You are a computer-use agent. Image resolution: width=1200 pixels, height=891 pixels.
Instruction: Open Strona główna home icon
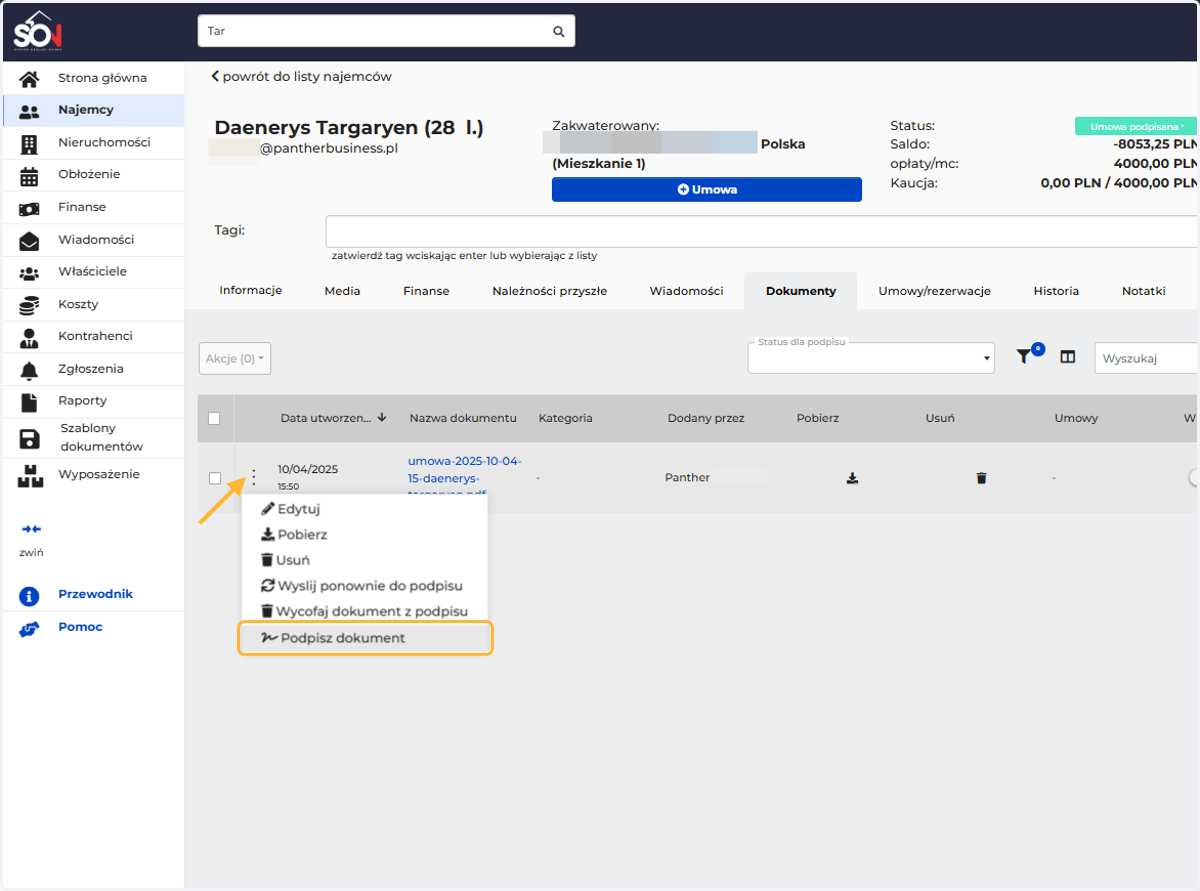click(x=29, y=78)
